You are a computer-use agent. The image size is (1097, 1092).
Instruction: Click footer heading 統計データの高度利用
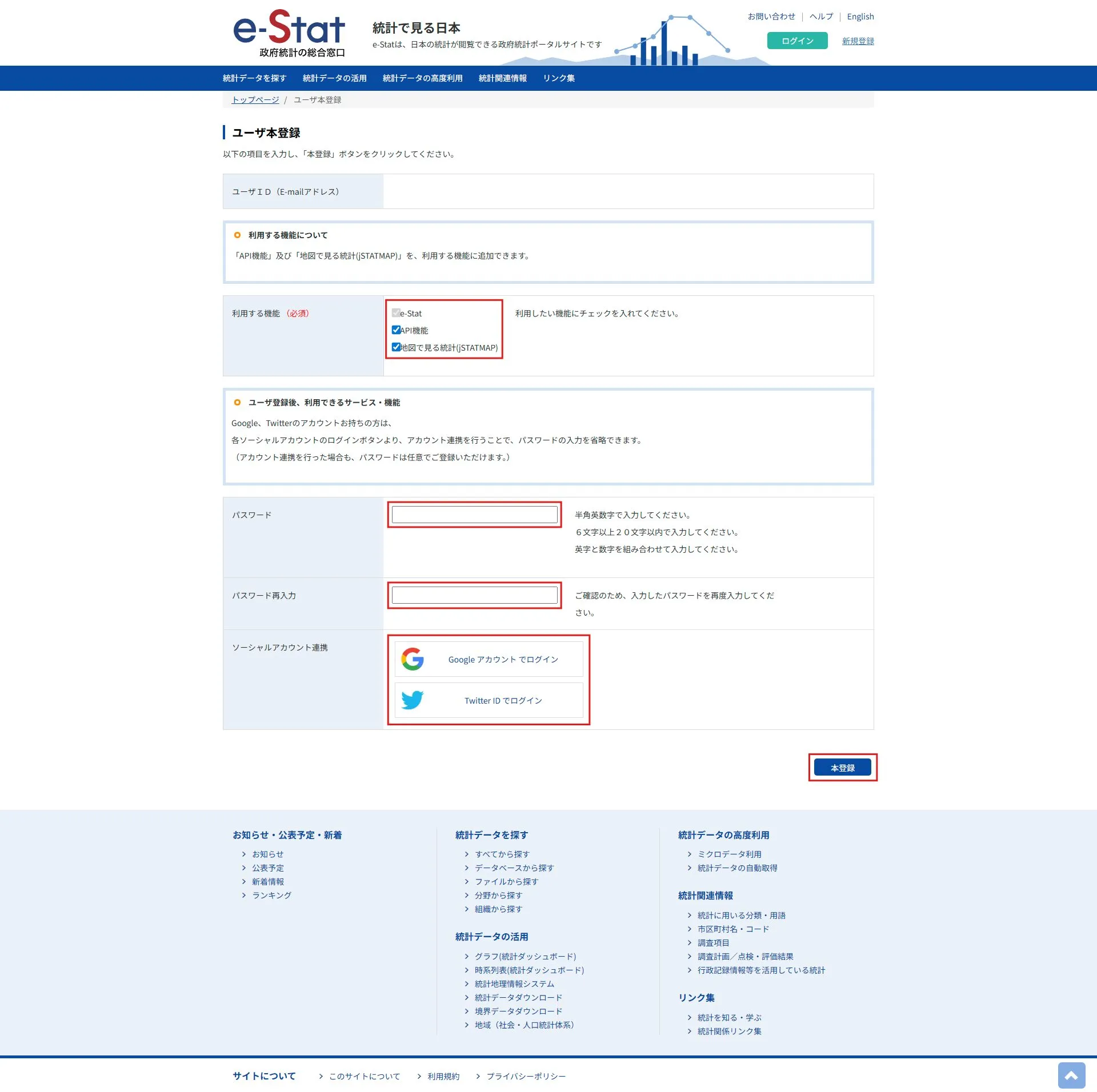(x=723, y=834)
